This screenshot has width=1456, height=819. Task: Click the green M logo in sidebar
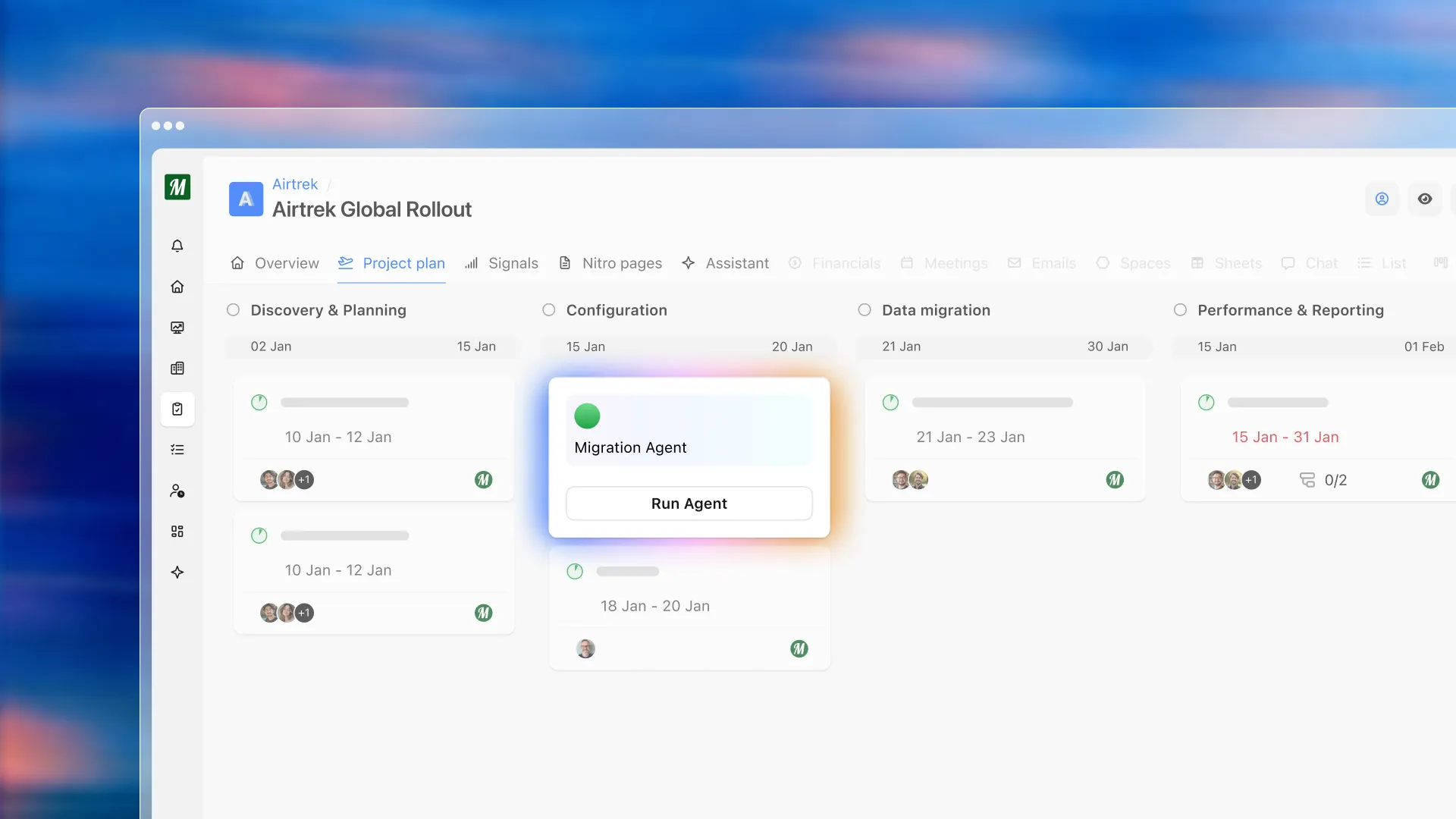tap(177, 187)
